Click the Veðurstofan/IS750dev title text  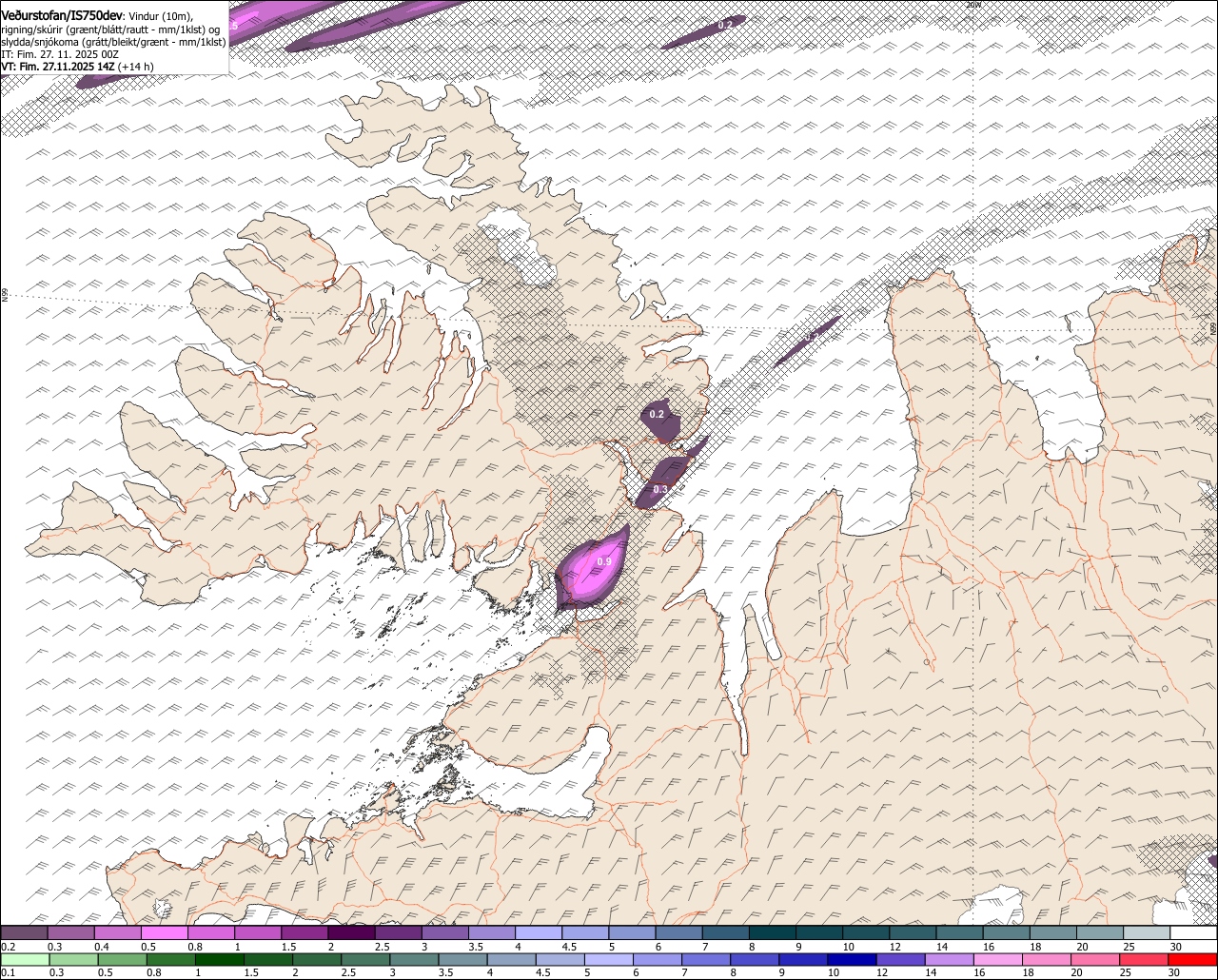63,15
